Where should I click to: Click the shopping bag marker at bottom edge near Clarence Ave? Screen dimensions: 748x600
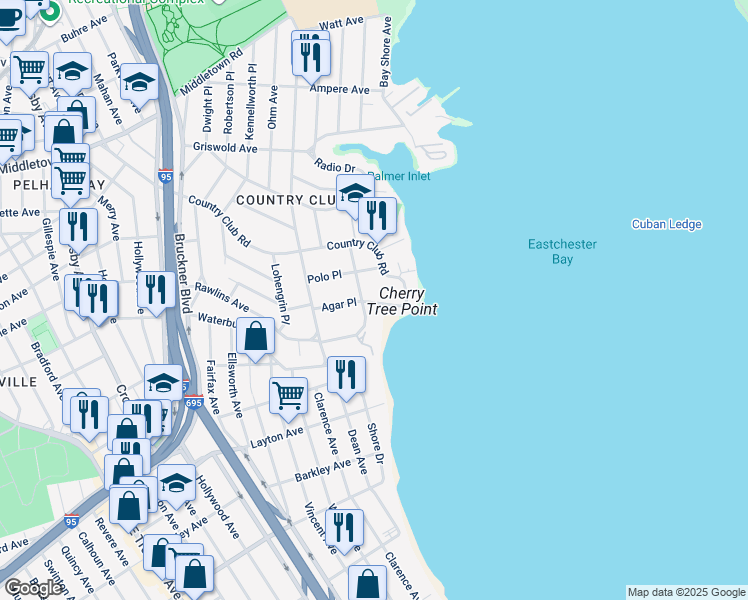pyautogui.click(x=368, y=583)
